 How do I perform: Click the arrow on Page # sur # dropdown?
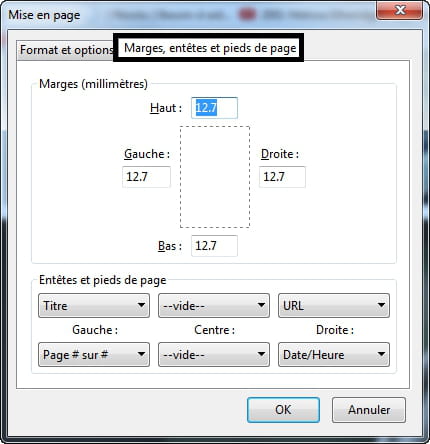click(x=141, y=354)
